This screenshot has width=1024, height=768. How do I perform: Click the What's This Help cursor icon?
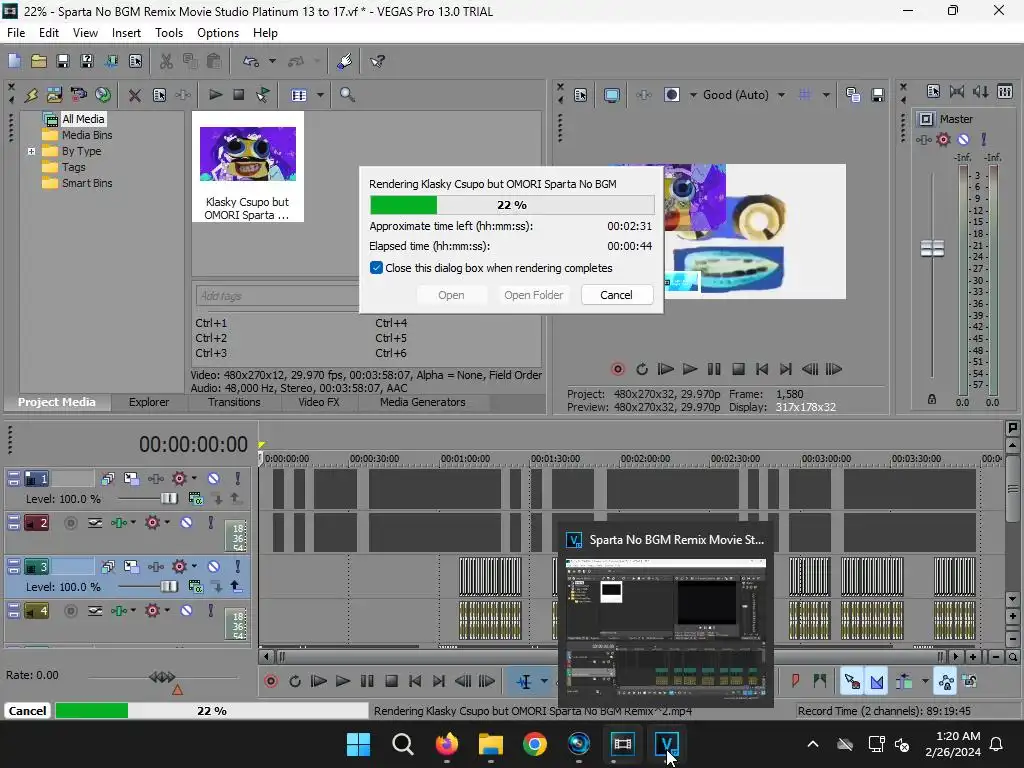377,61
